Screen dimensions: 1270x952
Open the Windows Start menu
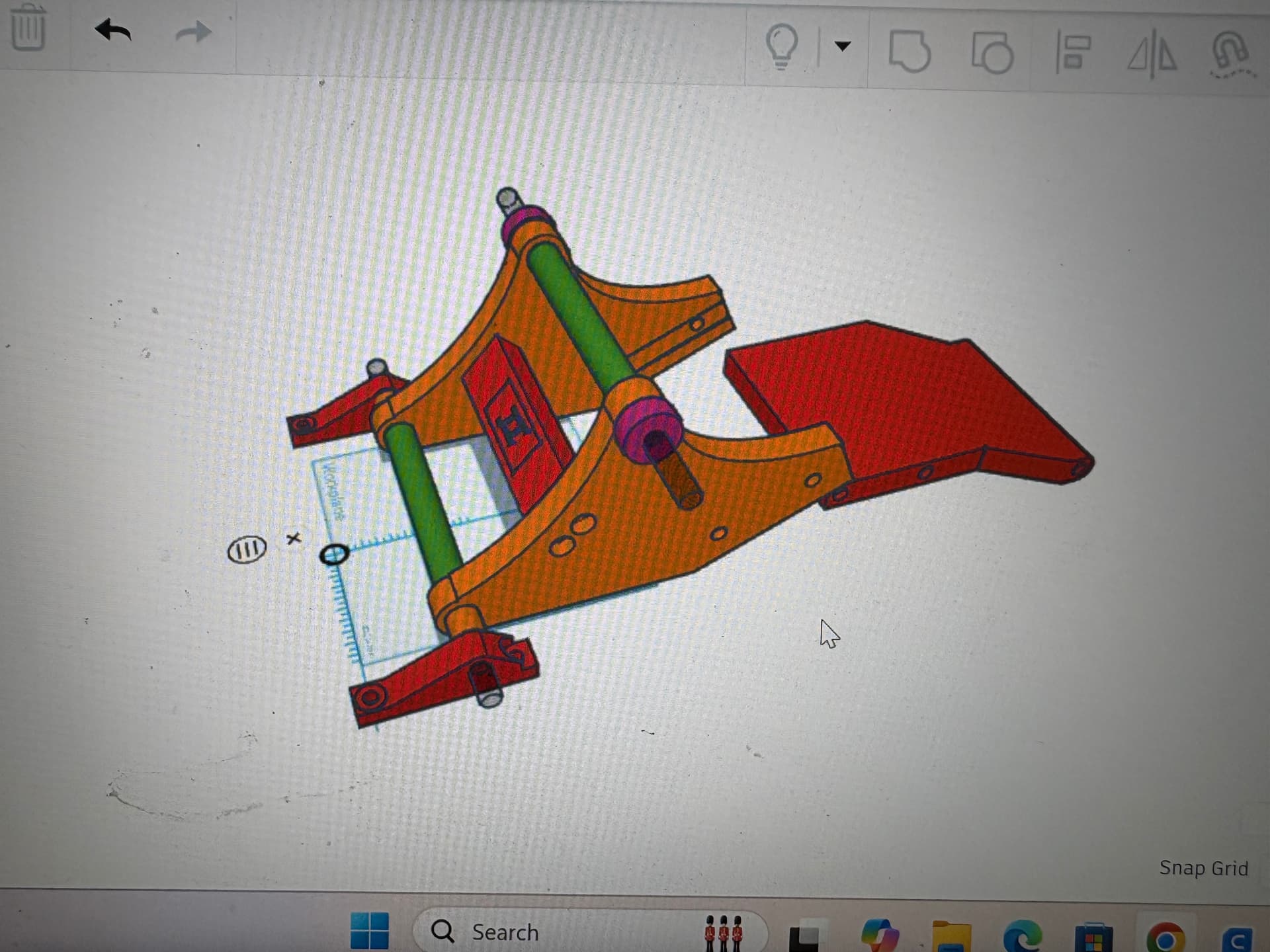coord(369,931)
